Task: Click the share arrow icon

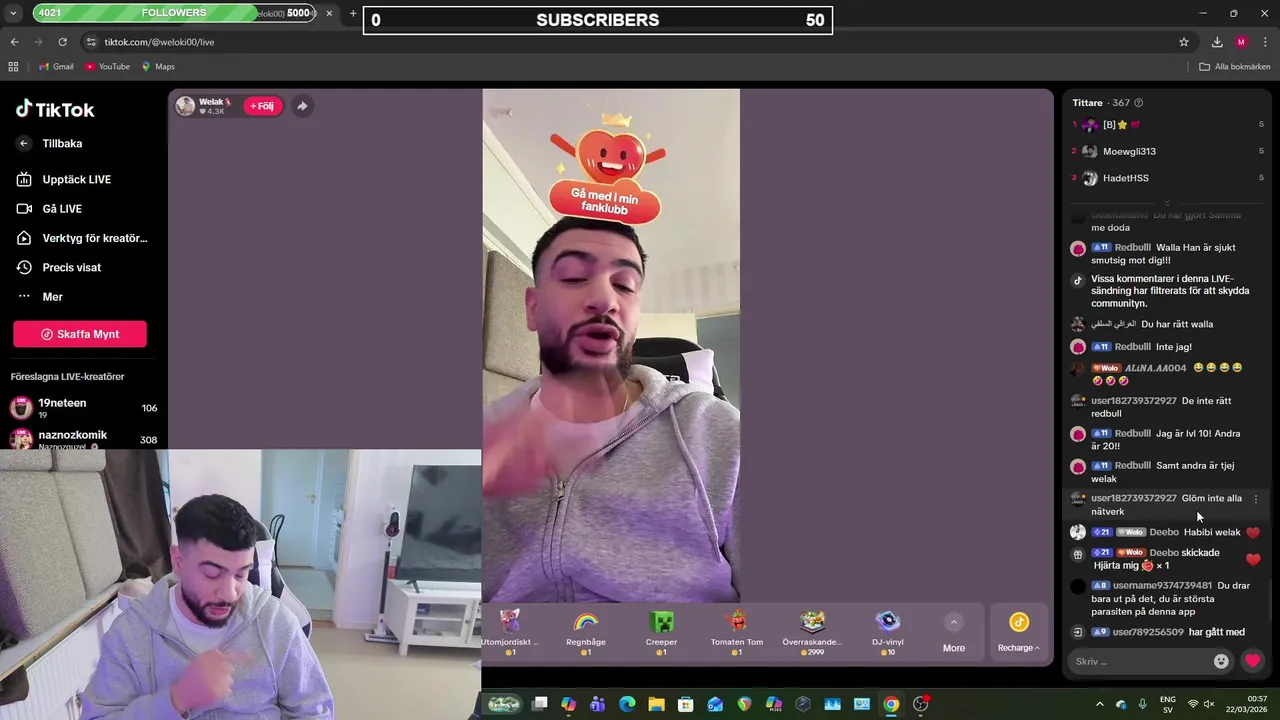Action: click(302, 106)
